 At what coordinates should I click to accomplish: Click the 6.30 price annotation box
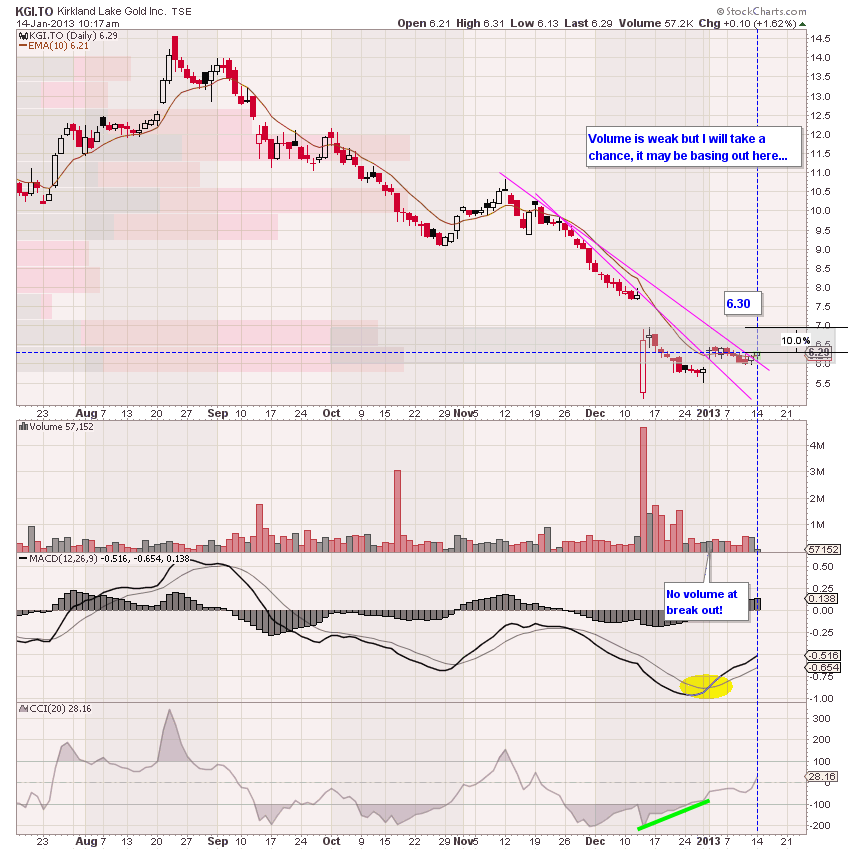[x=743, y=304]
